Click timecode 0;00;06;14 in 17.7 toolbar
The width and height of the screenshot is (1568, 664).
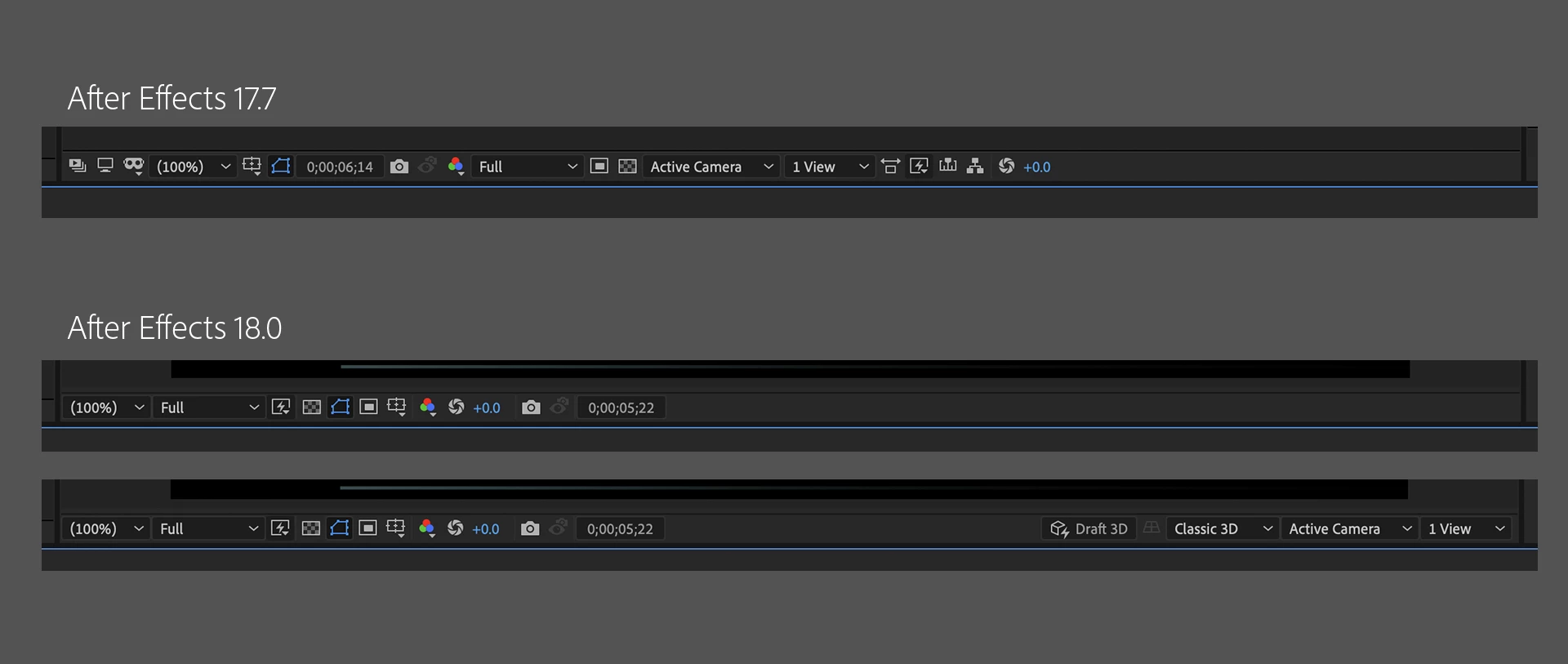click(x=340, y=167)
